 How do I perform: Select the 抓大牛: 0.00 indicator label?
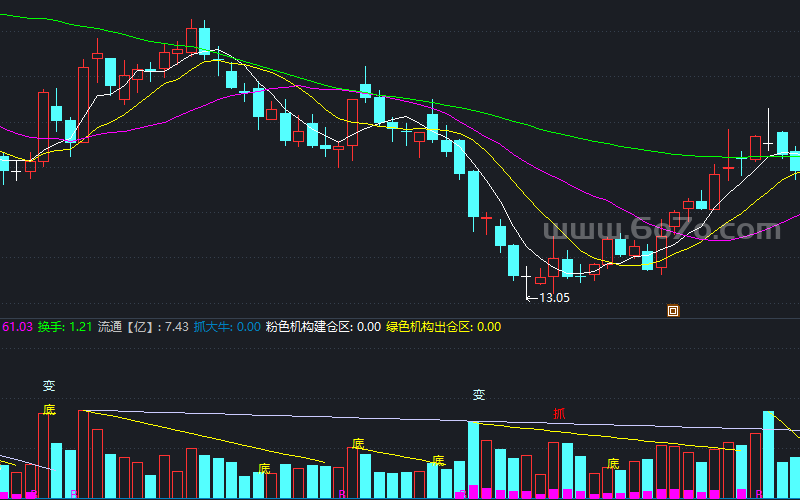[x=227, y=326]
